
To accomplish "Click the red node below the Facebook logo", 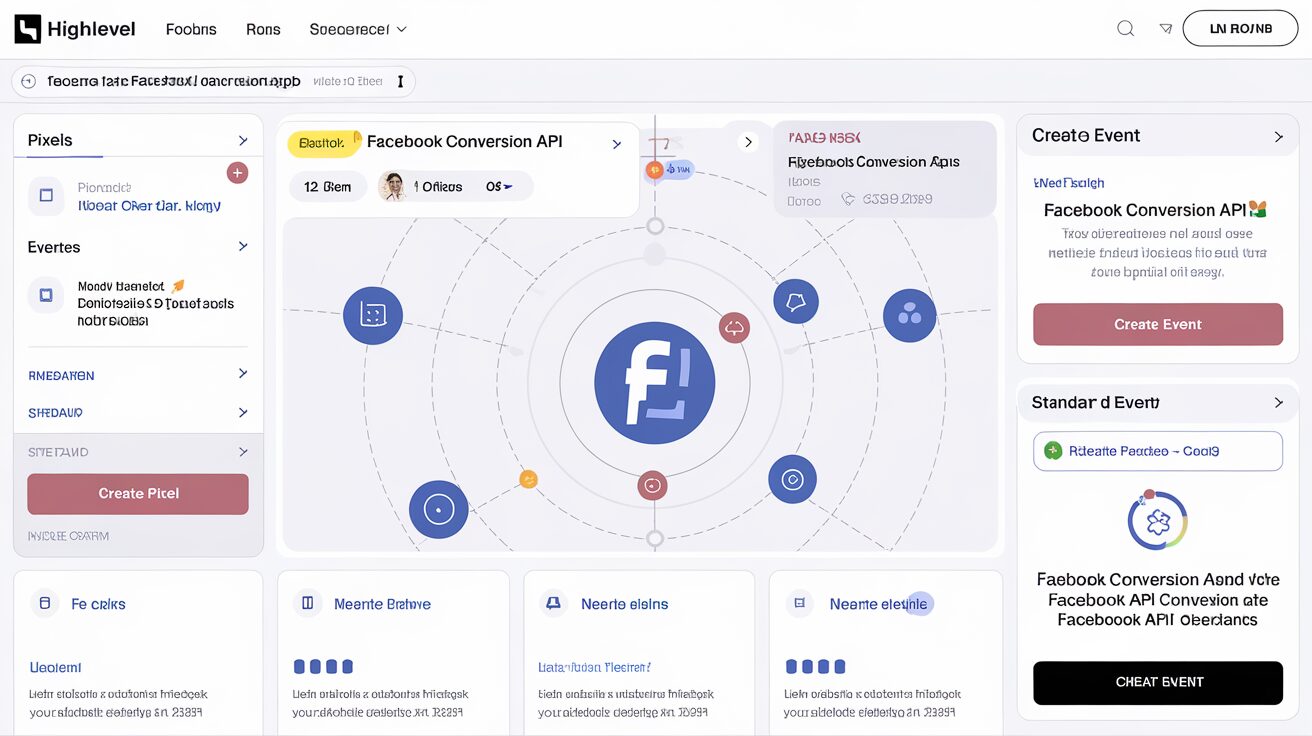I will pos(652,486).
